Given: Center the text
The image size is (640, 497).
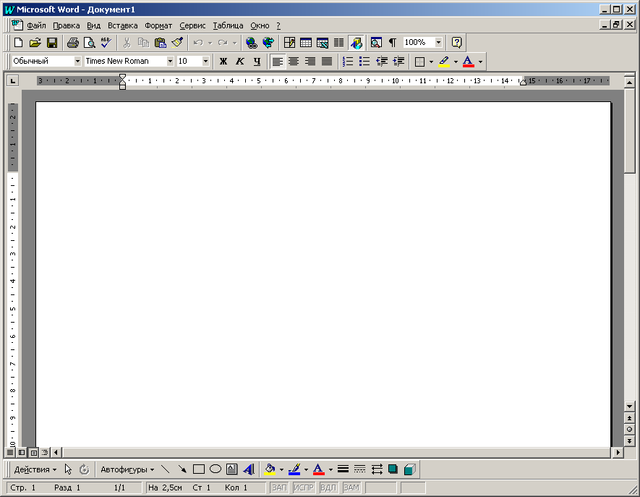Looking at the screenshot, I should [x=294, y=61].
